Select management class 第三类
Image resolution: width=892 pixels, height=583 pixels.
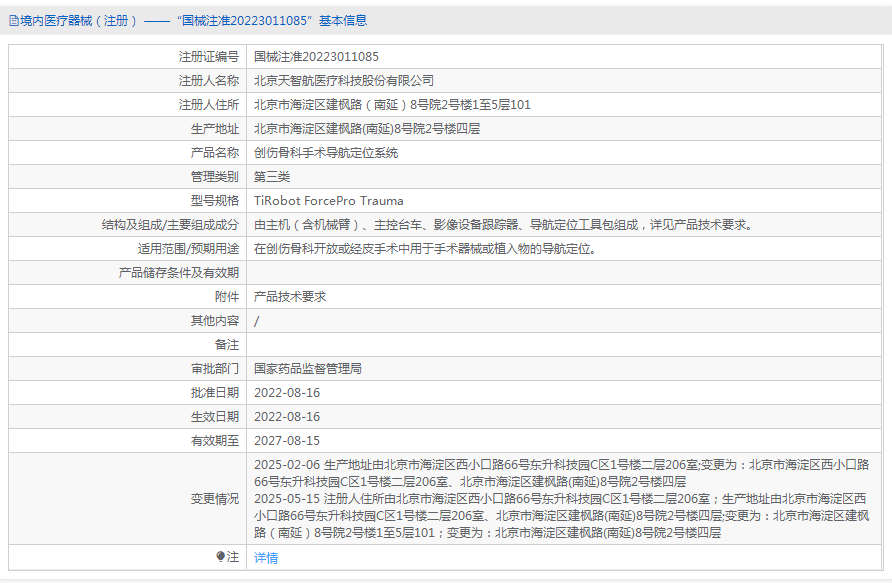click(272, 176)
